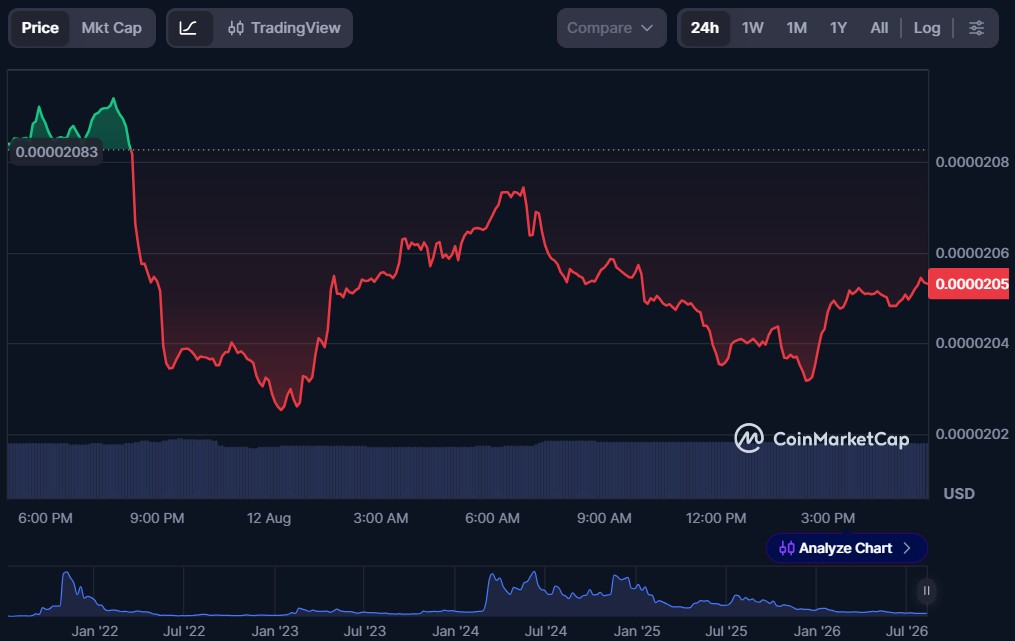This screenshot has width=1015, height=641.
Task: Select the line chart icon
Action: [x=188, y=28]
